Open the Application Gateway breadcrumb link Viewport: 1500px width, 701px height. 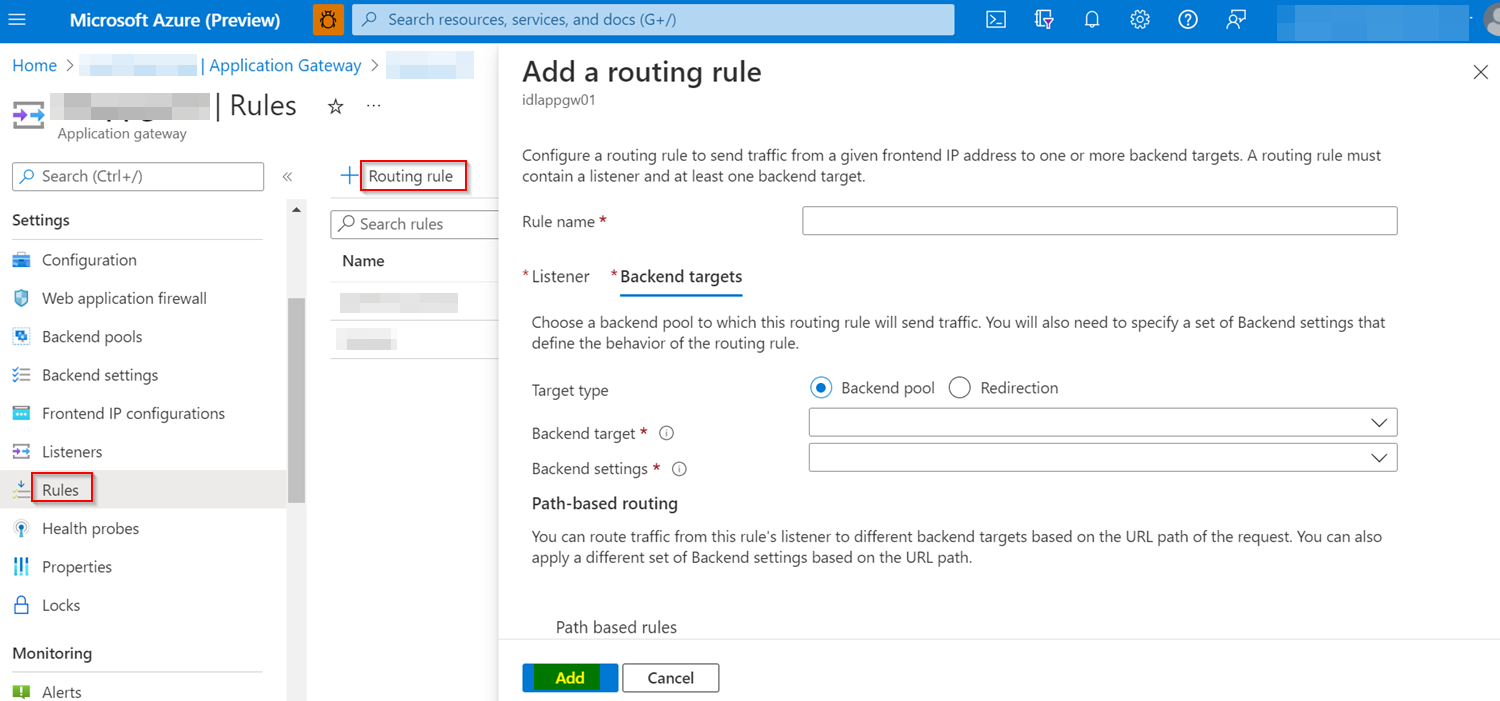pyautogui.click(x=285, y=65)
